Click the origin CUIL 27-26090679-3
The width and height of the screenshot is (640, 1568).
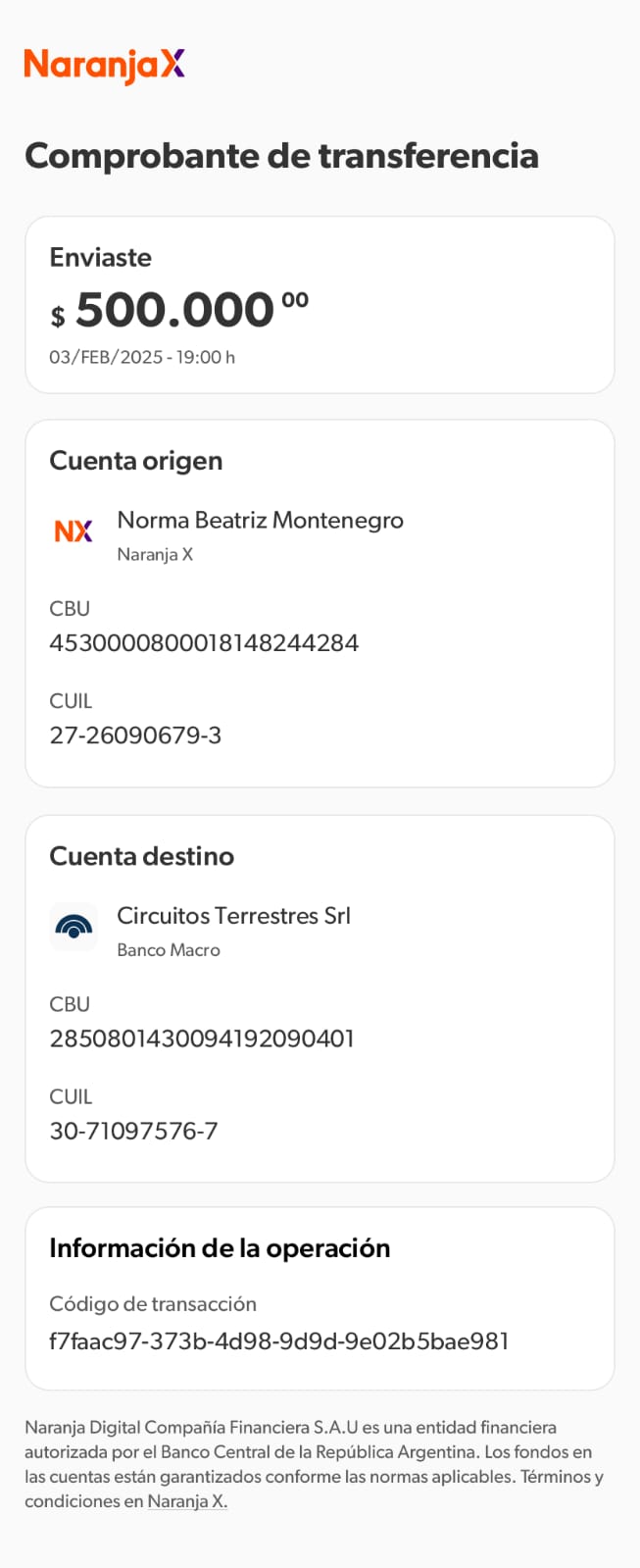pyautogui.click(x=135, y=735)
